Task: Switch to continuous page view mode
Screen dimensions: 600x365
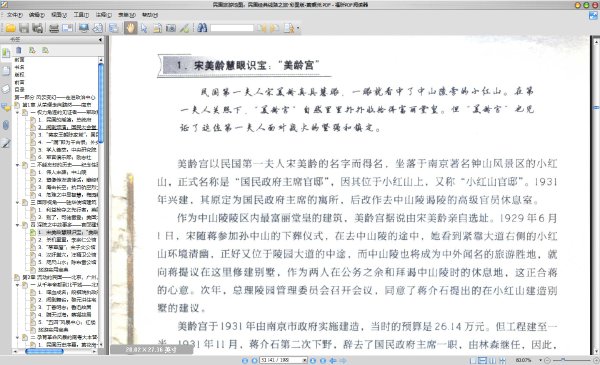Action: tap(483, 360)
